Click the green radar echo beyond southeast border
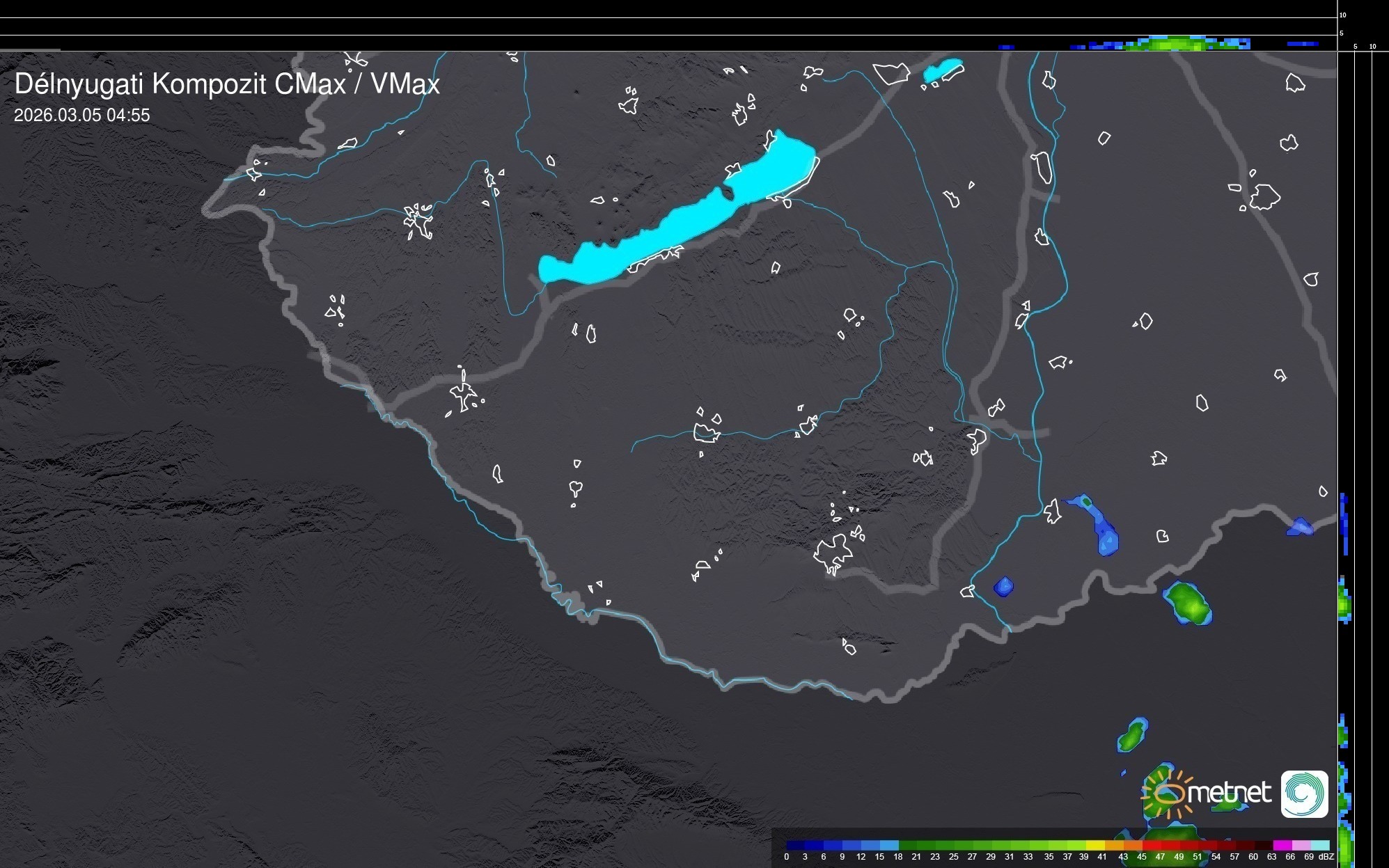The height and width of the screenshot is (868, 1389). 1188,602
